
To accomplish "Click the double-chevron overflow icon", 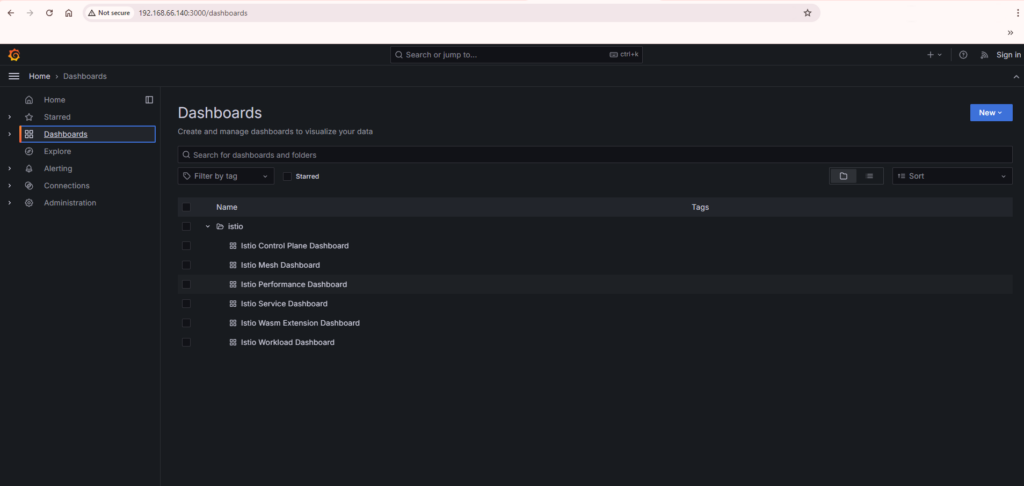I will [x=1010, y=32].
